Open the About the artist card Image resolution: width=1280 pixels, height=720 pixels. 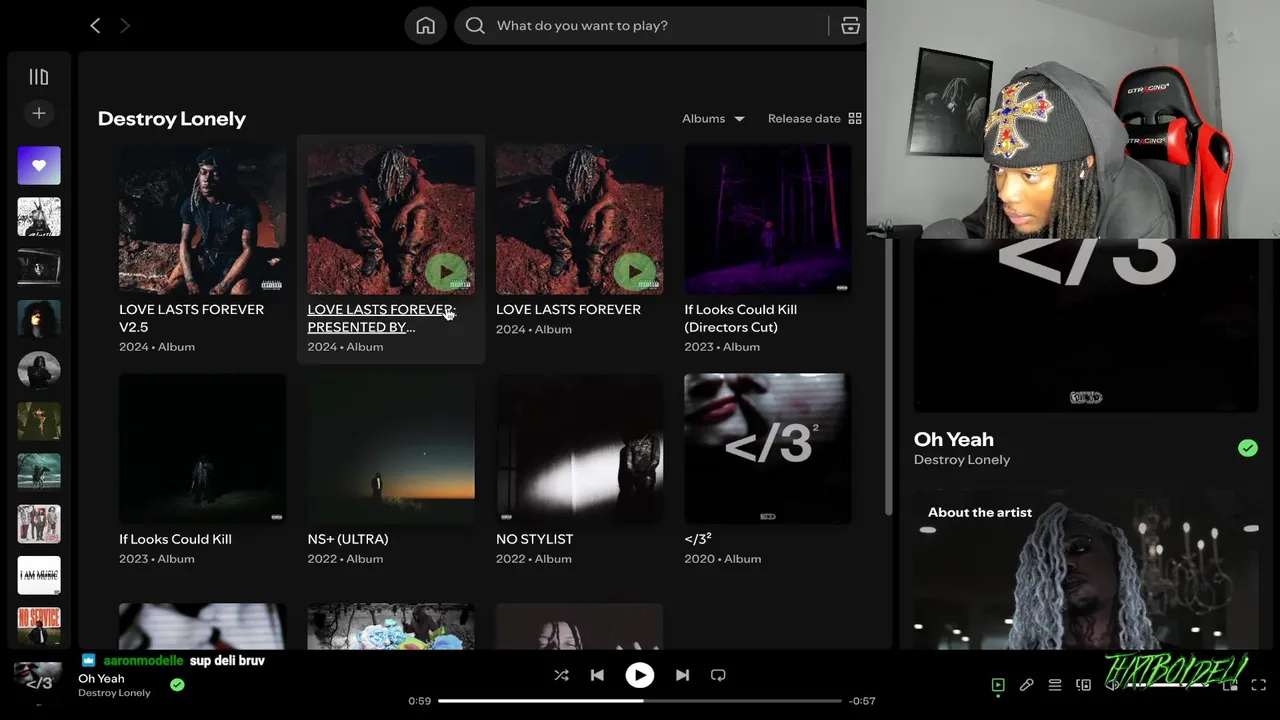[x=1084, y=568]
